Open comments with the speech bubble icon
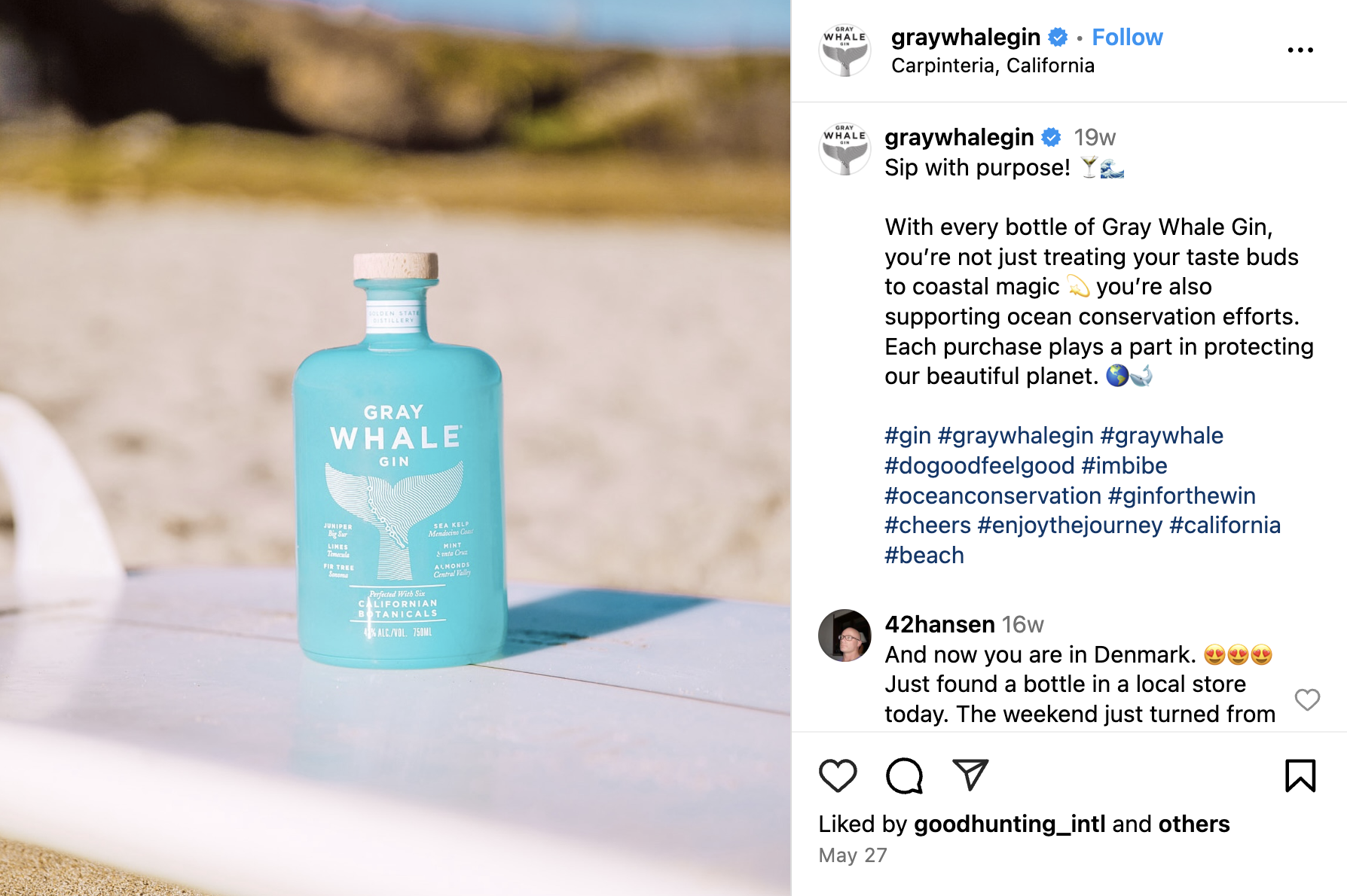The image size is (1347, 896). tap(904, 776)
